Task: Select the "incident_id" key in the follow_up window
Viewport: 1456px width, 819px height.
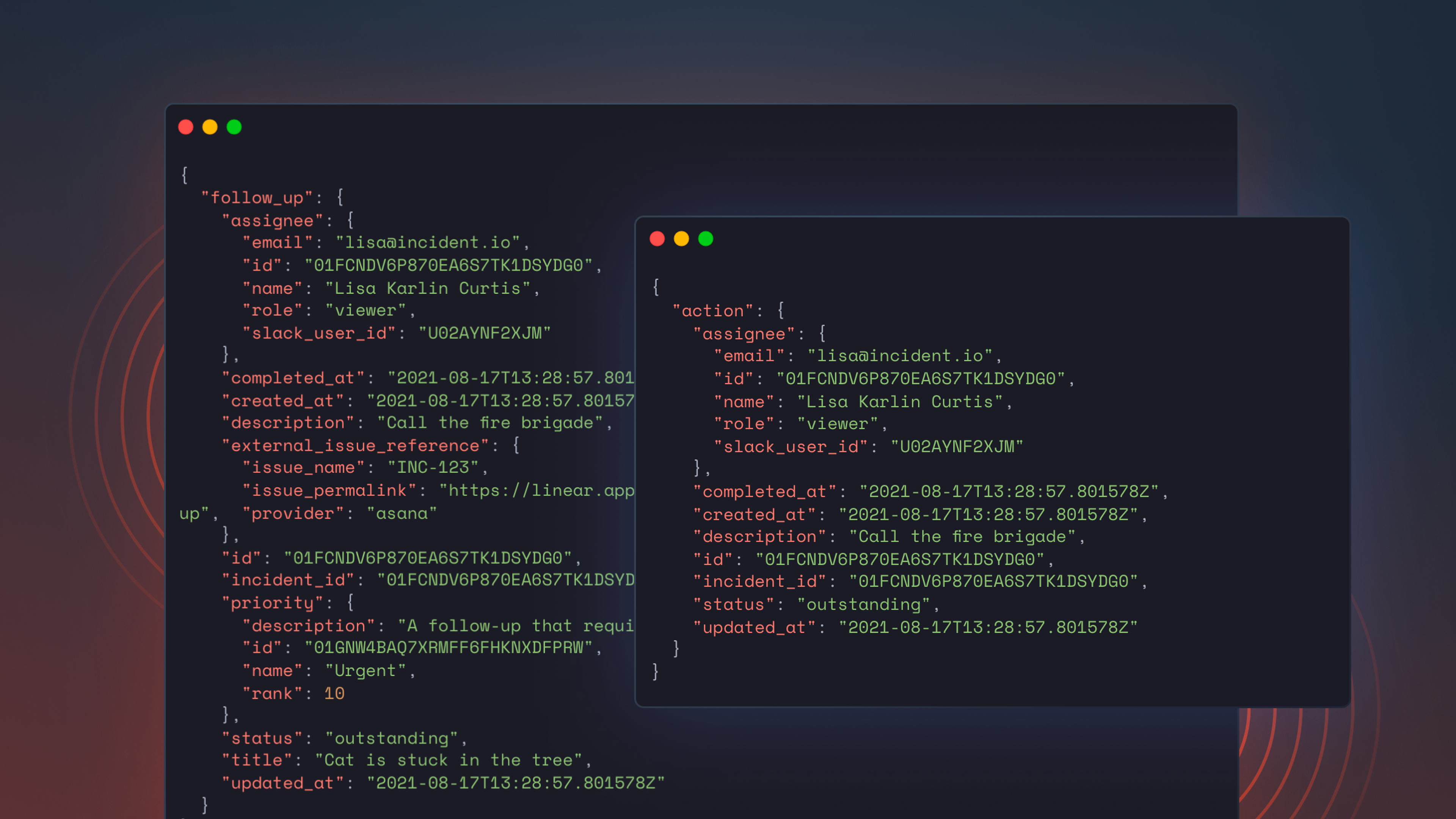Action: (x=288, y=580)
